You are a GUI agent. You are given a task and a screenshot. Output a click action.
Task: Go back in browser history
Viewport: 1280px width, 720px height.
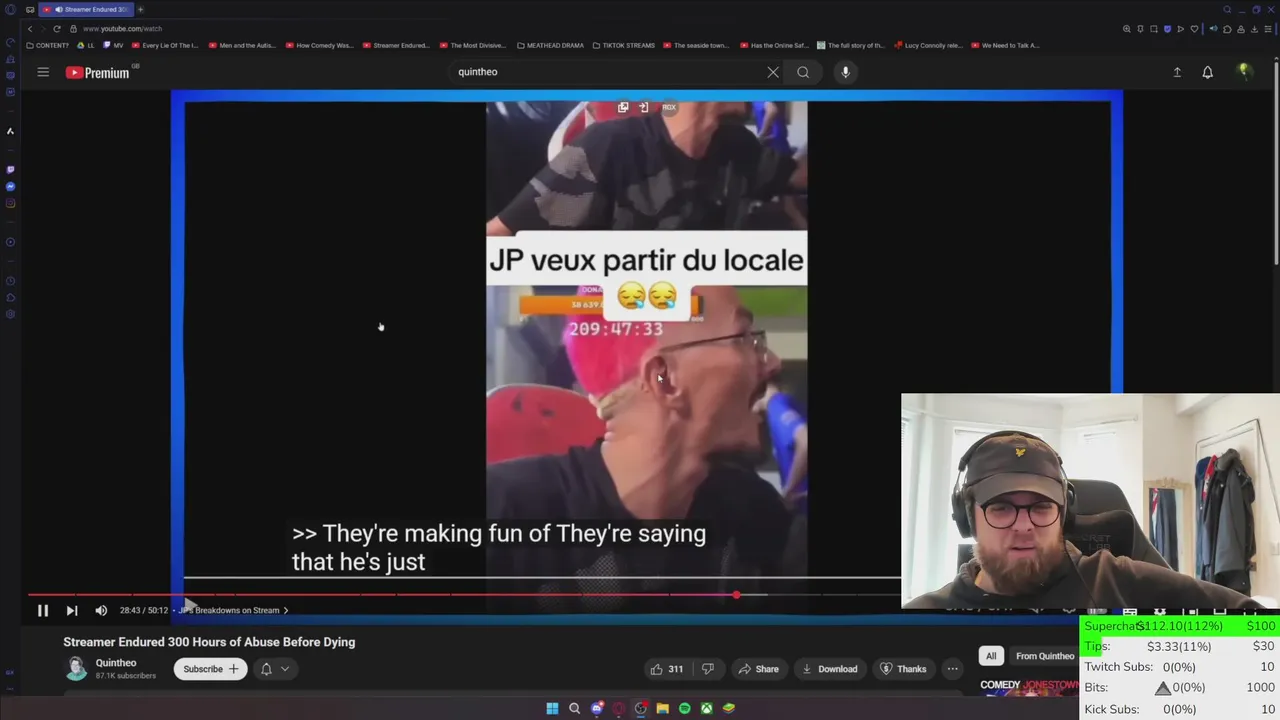click(29, 29)
